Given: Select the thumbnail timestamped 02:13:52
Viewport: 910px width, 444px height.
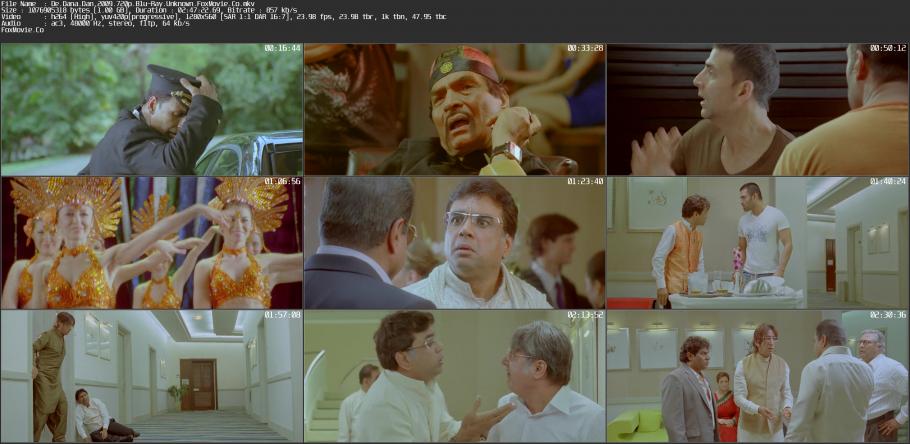Looking at the screenshot, I should click(x=454, y=376).
